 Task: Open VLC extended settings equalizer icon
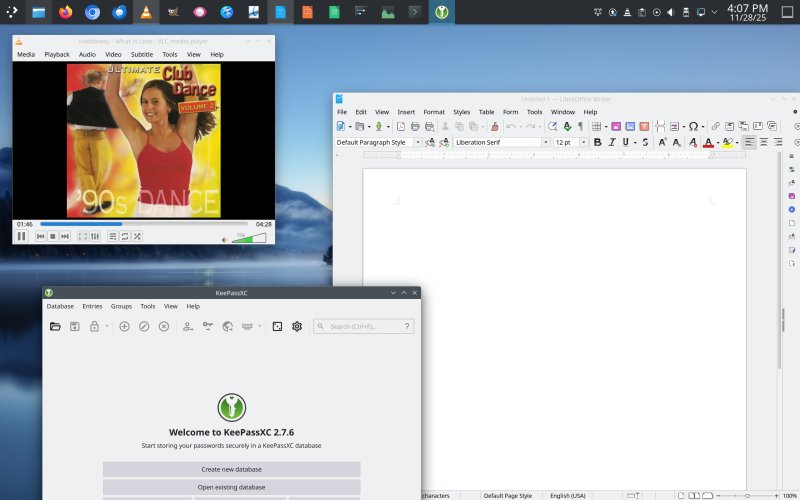coord(95,236)
